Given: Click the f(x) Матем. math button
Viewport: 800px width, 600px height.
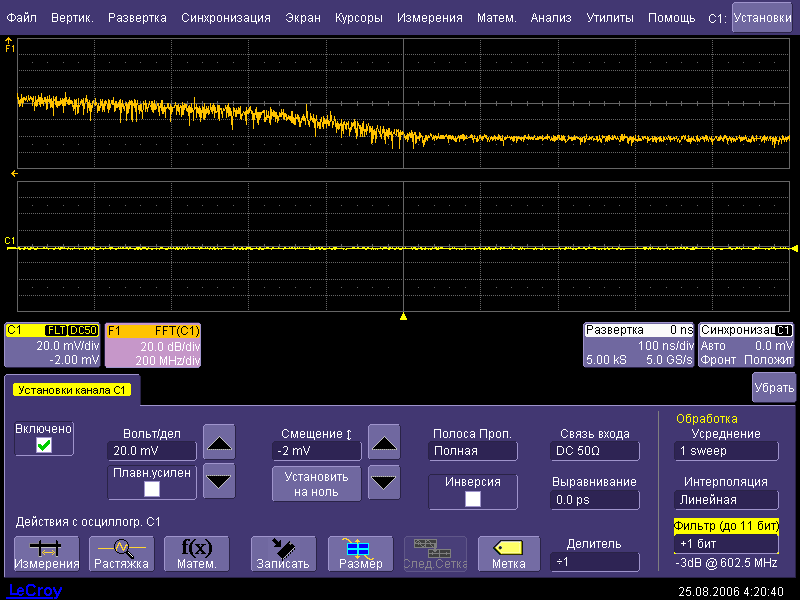Looking at the screenshot, I should tap(196, 553).
